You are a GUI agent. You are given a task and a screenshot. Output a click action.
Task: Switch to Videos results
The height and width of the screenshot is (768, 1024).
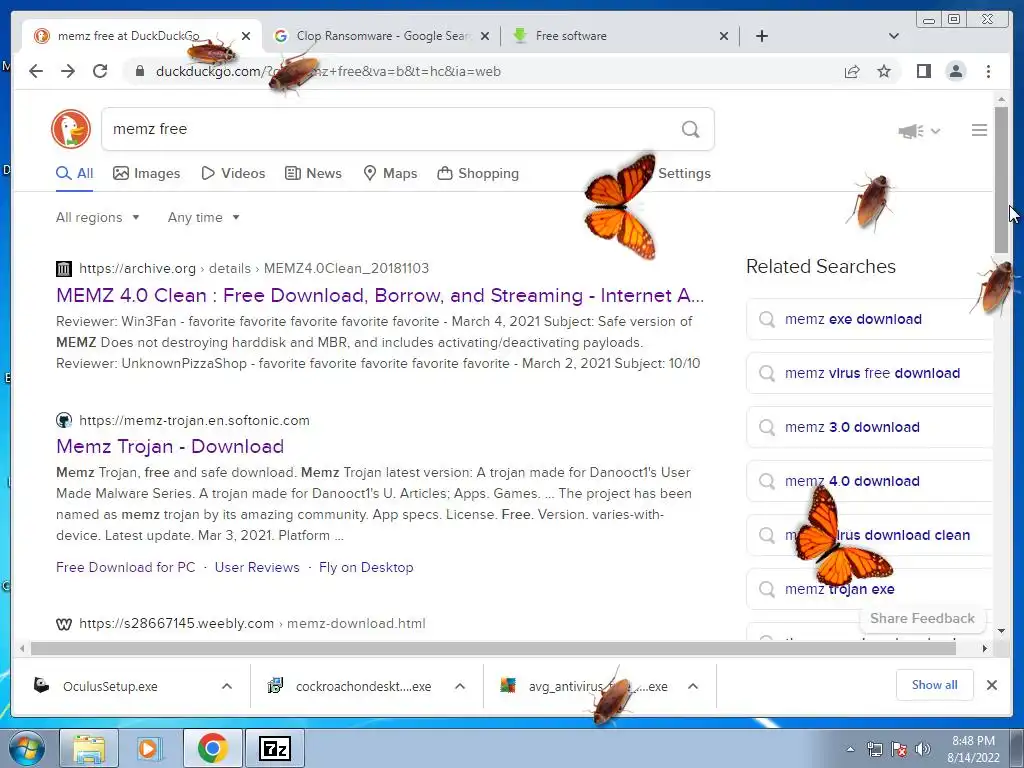233,174
